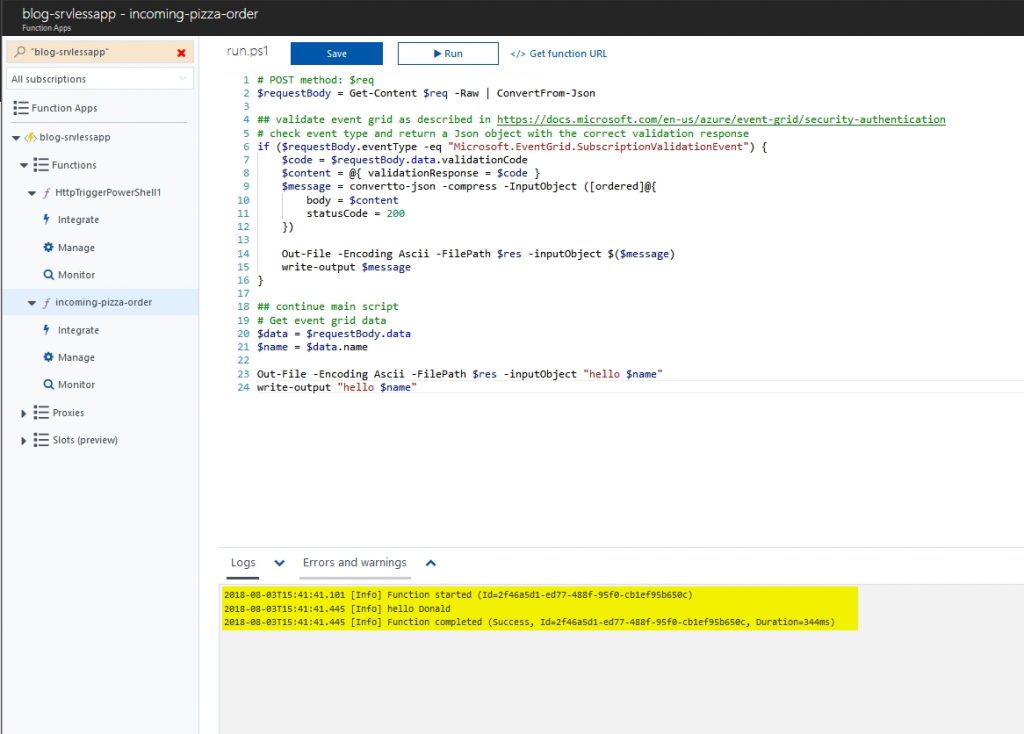The image size is (1024, 734).
Task: Click the search magnifier icon in the filter box
Action: (x=20, y=52)
